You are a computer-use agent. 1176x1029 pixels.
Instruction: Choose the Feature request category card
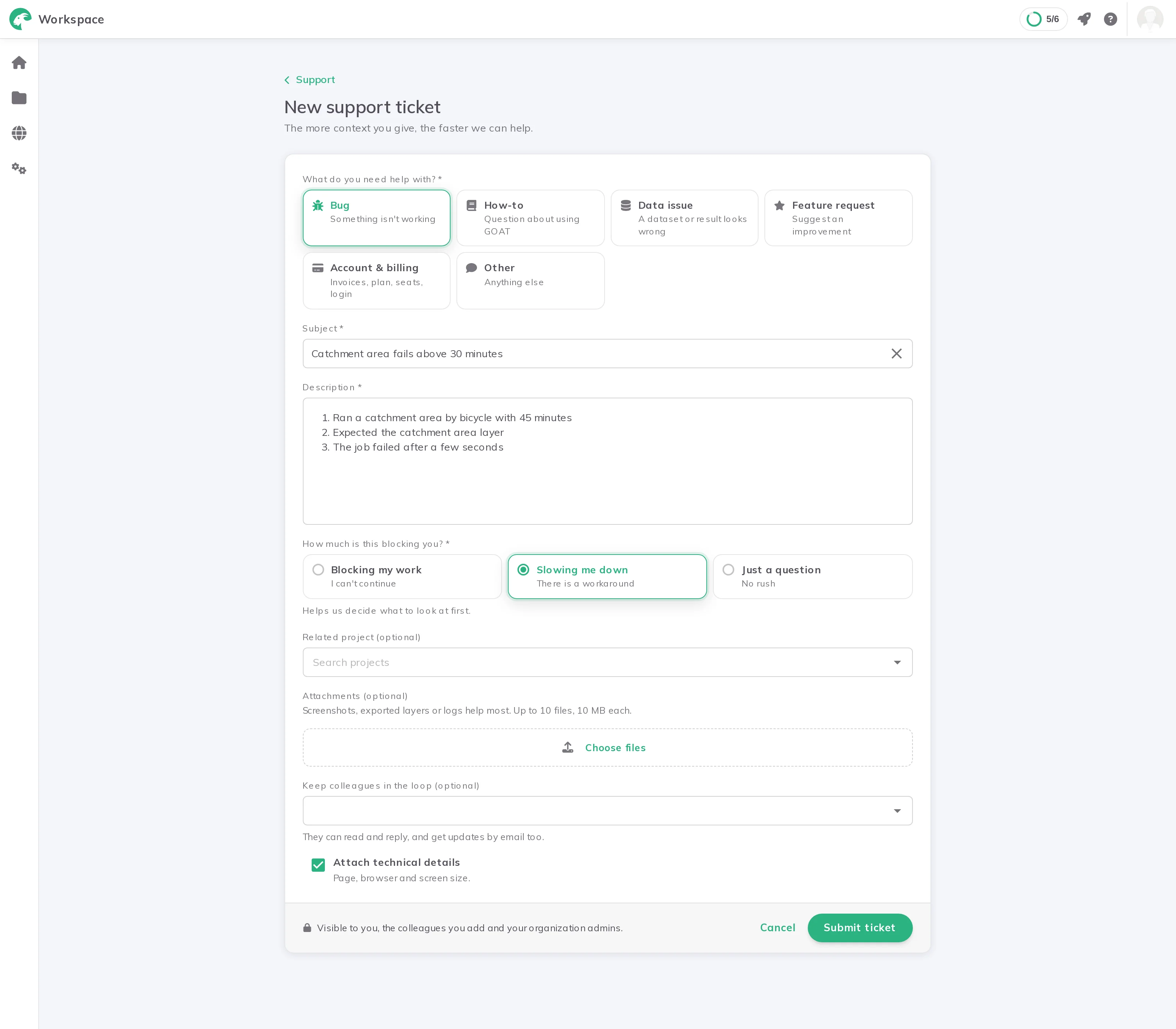[x=838, y=218]
